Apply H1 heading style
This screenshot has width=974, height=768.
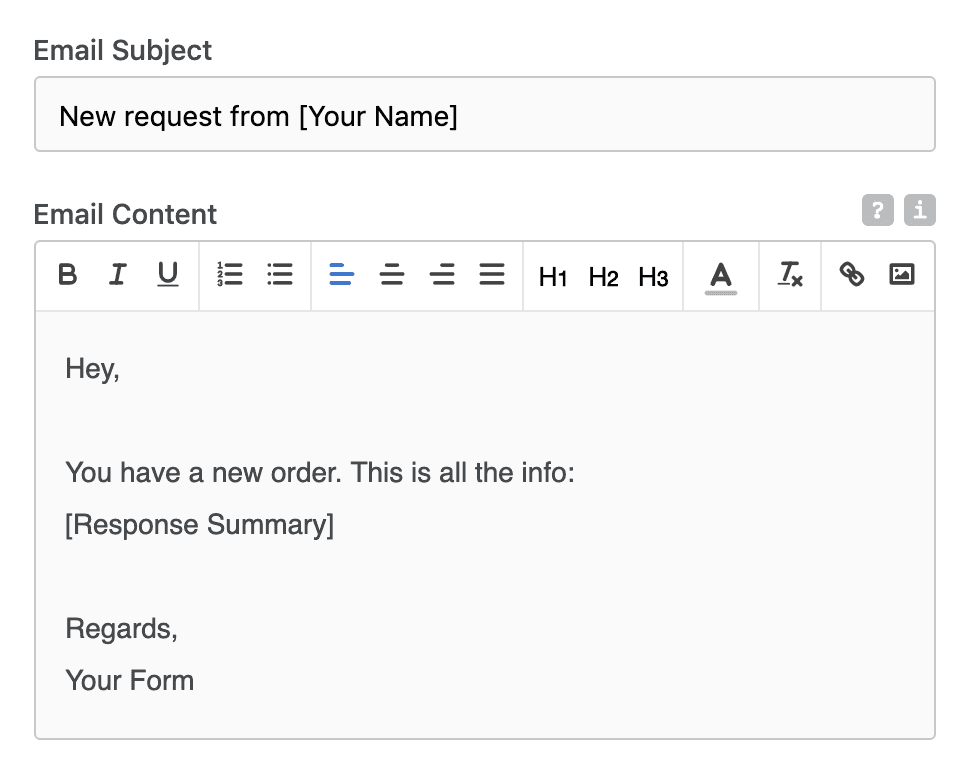click(x=553, y=277)
